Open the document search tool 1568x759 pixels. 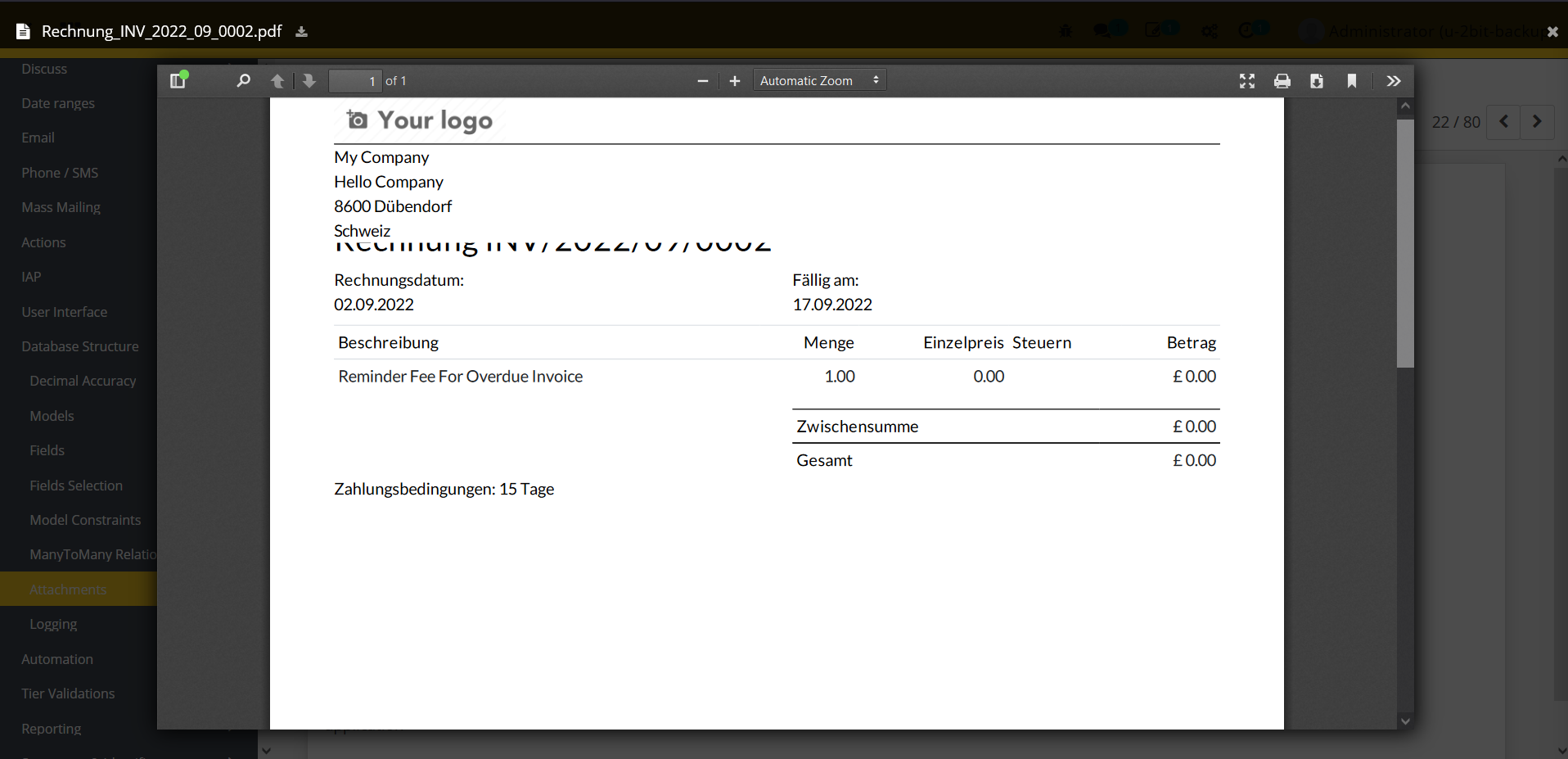(x=242, y=80)
